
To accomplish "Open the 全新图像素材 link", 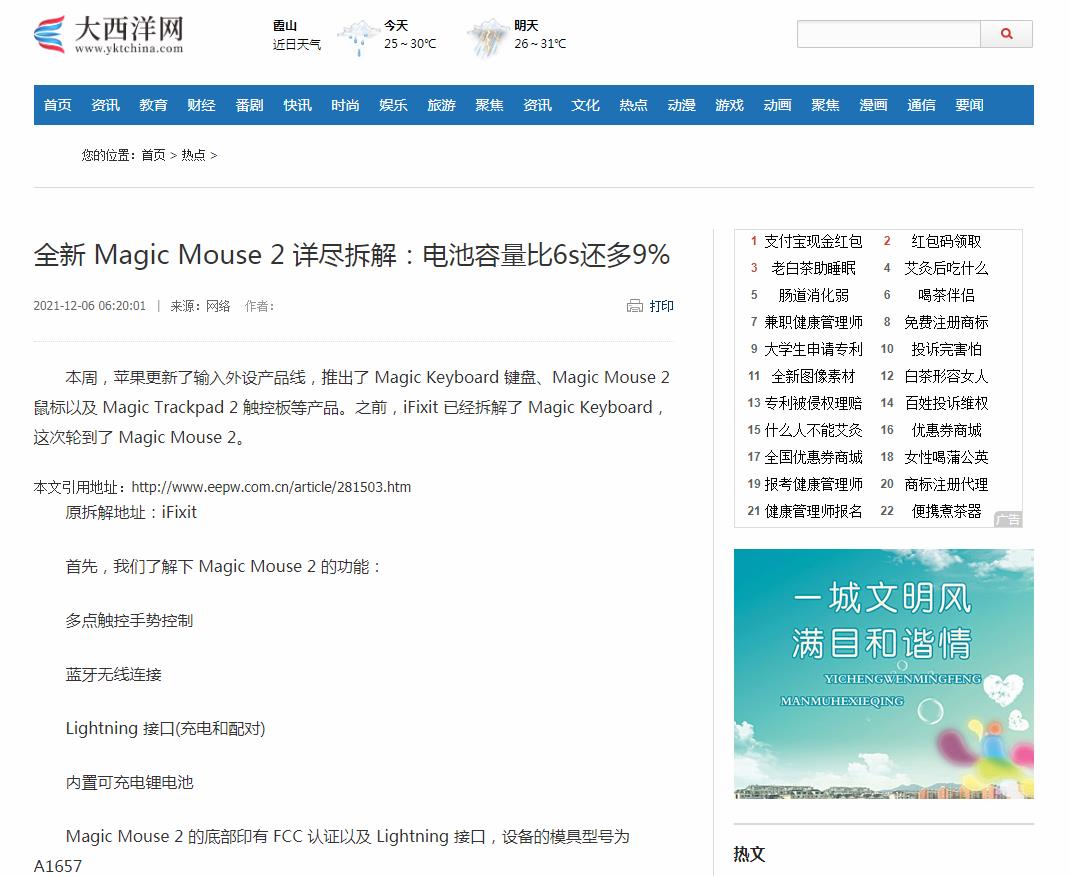I will (x=813, y=377).
